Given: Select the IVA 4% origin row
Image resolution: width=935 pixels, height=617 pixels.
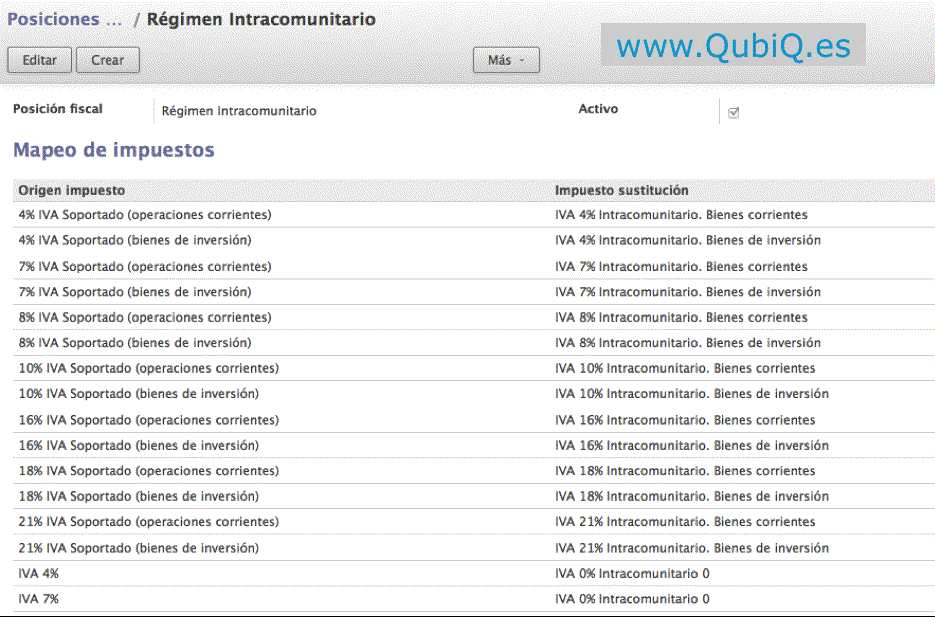Looking at the screenshot, I should [x=39, y=574].
